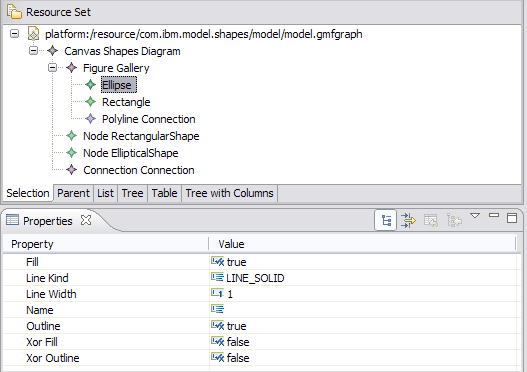Click the enum icon in Line Kind row
Screen dimensions: 527x372
click(217, 277)
